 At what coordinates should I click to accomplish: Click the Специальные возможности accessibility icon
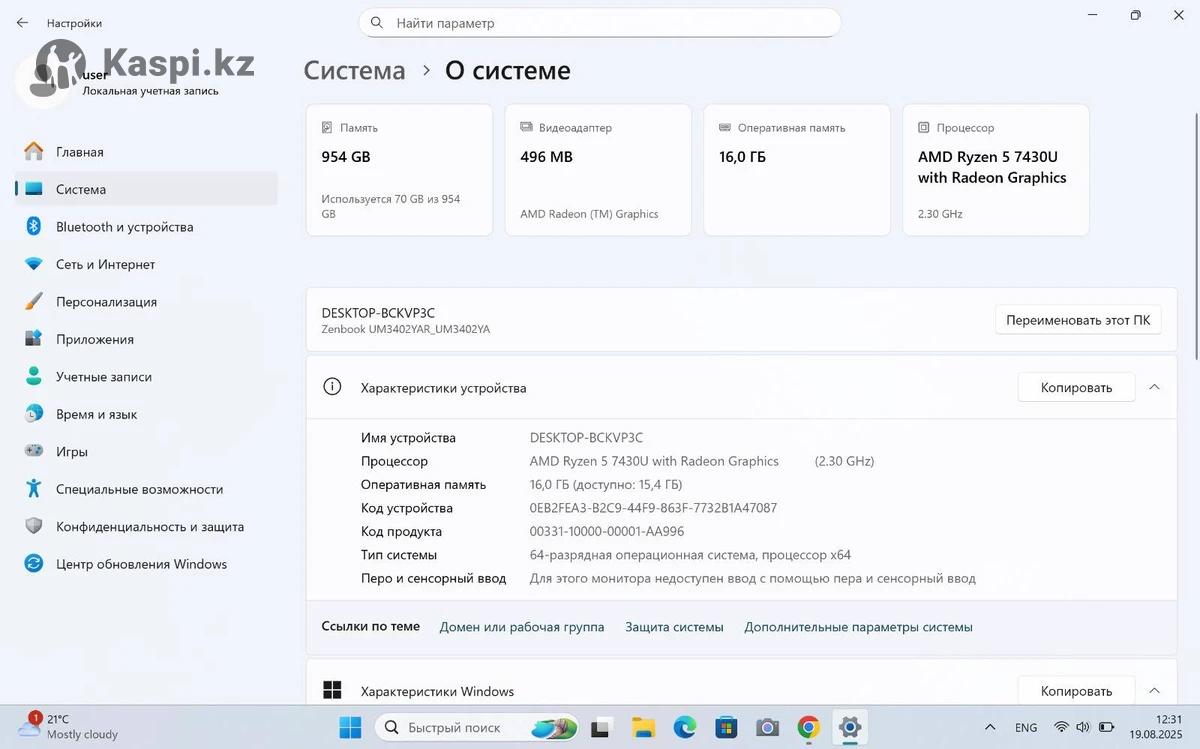tap(34, 489)
